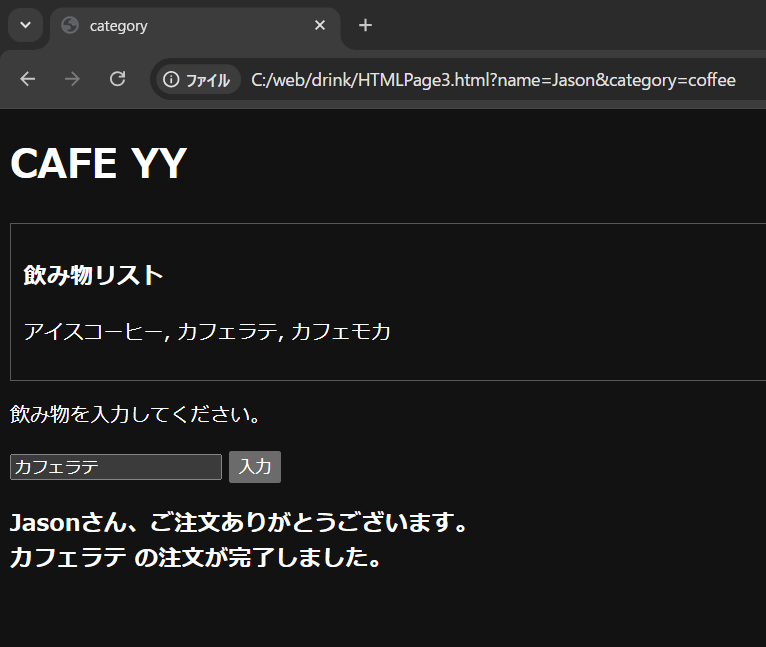
Task: Close the category tab
Action: click(319, 25)
